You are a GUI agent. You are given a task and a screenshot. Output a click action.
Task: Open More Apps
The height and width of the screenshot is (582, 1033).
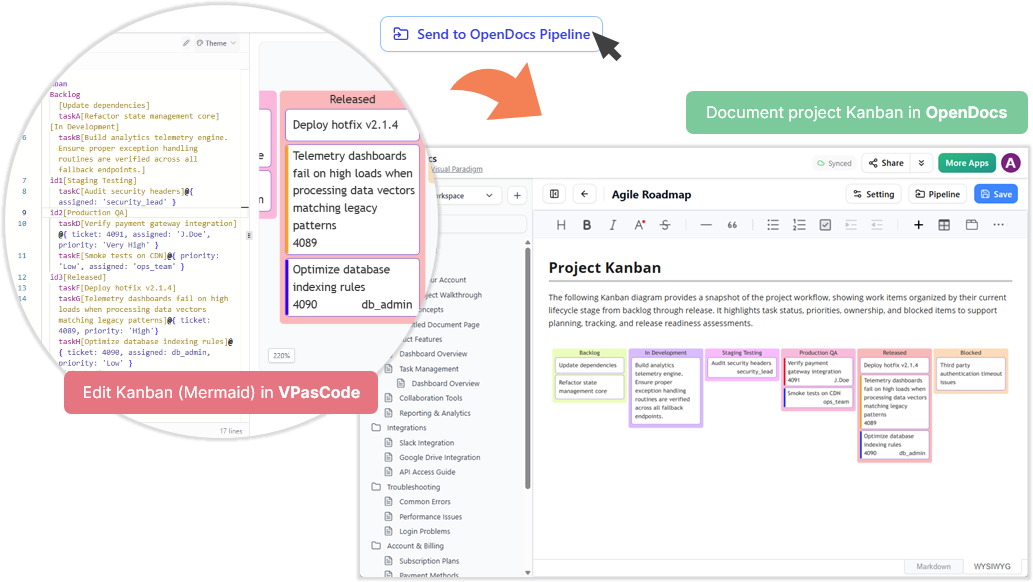click(966, 163)
